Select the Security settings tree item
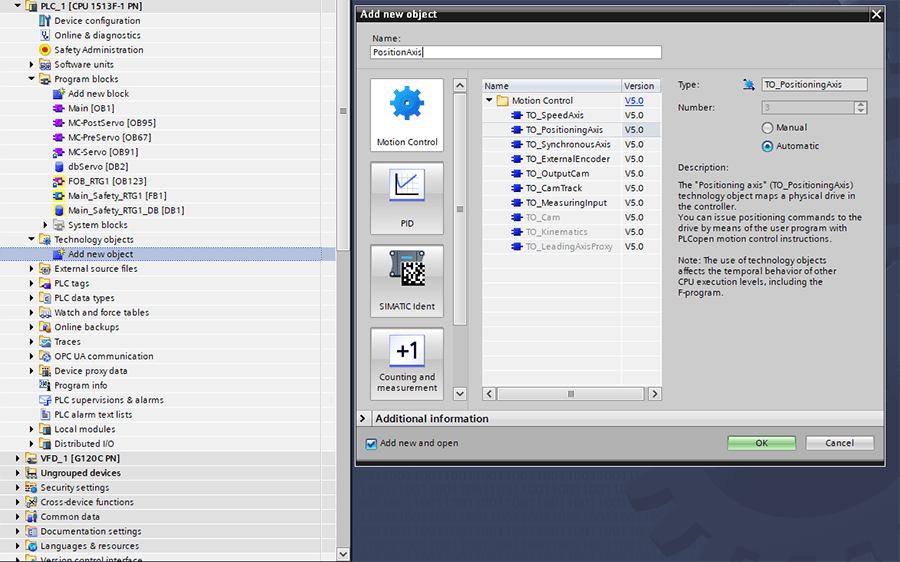The width and height of the screenshot is (900, 562). coord(75,487)
